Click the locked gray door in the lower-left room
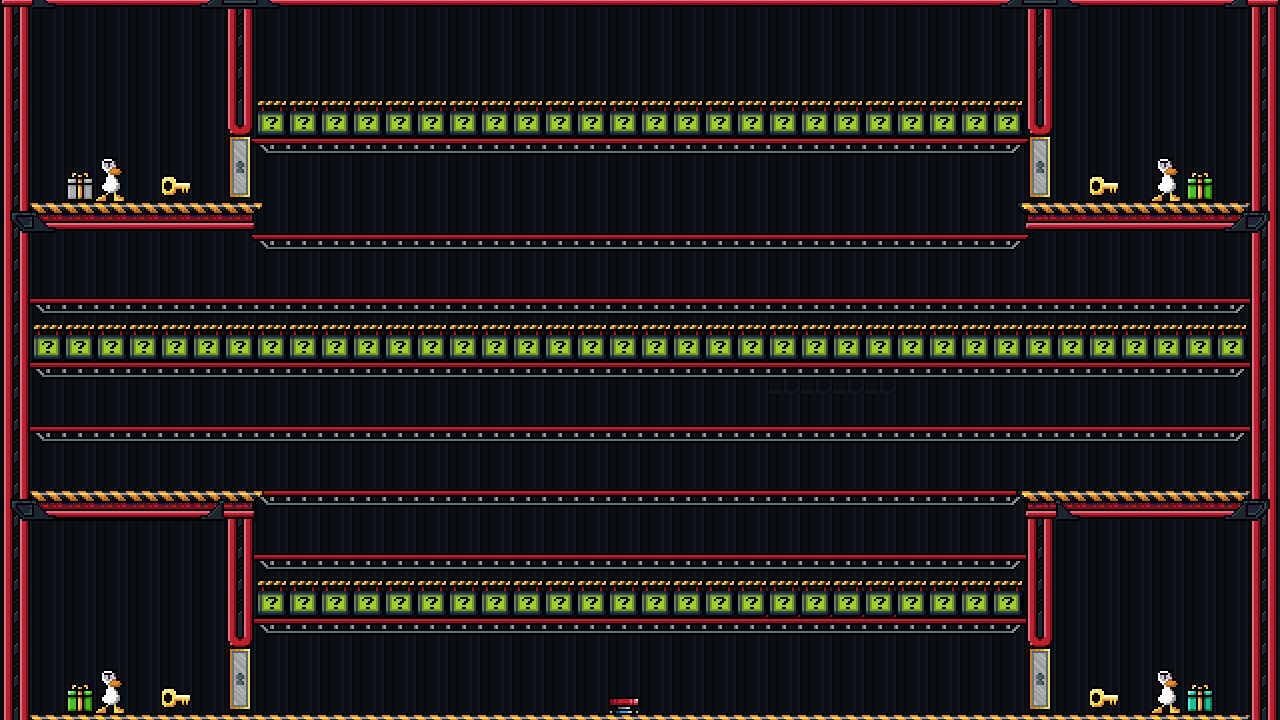 click(x=240, y=679)
